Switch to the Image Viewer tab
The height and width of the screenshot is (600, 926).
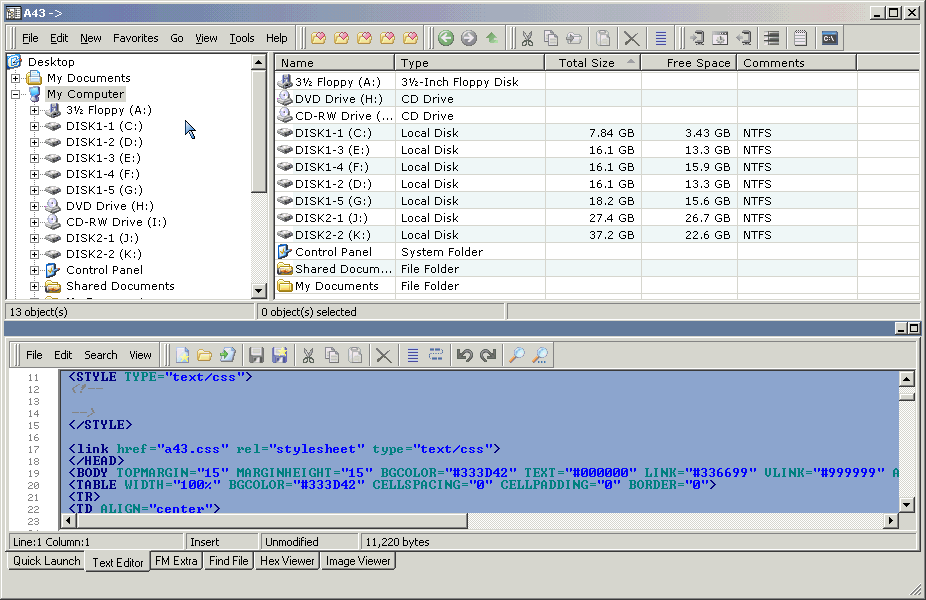click(x=358, y=562)
